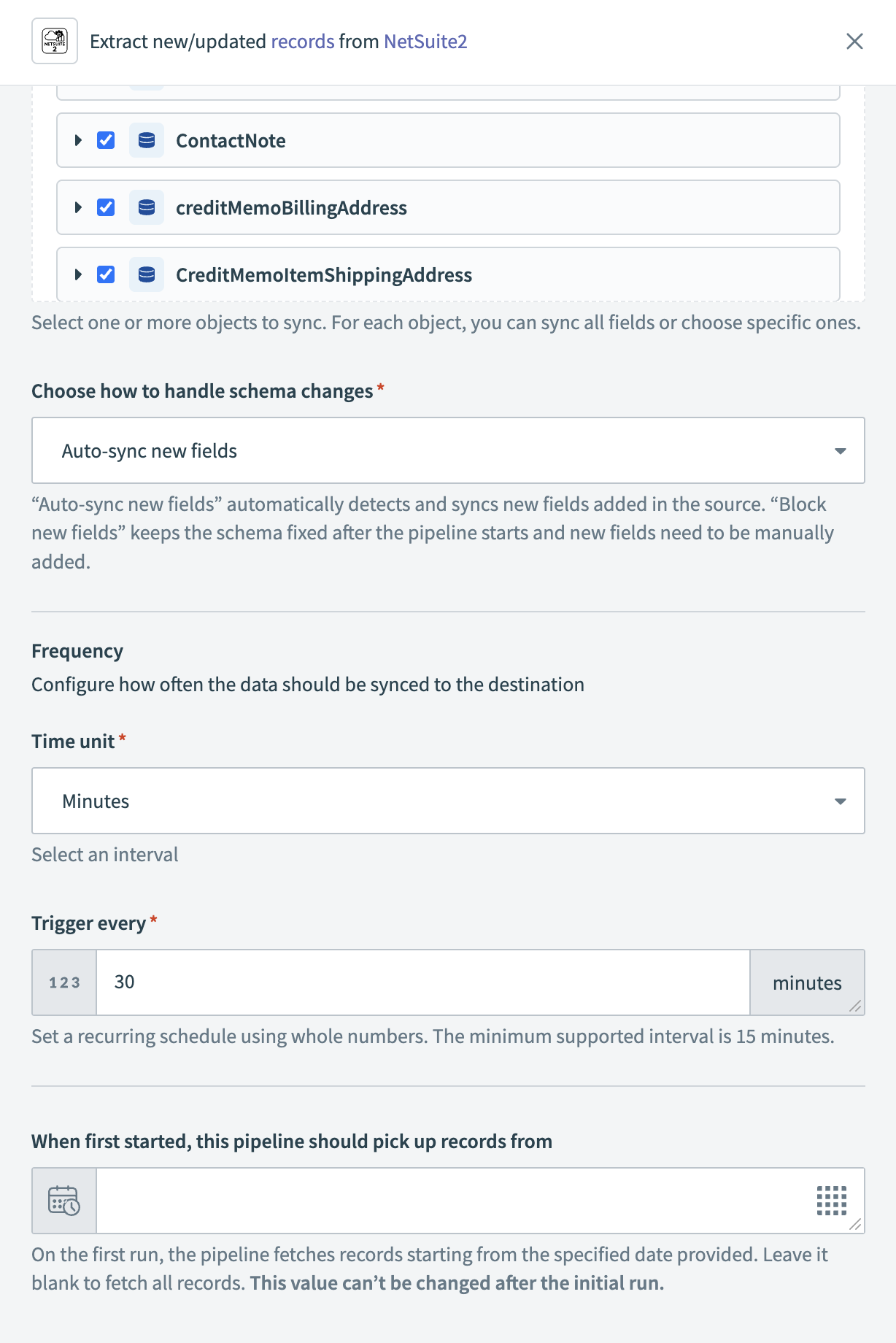Viewport: 896px width, 1343px height.
Task: Expand the ContactNote object fields
Action: [x=79, y=140]
